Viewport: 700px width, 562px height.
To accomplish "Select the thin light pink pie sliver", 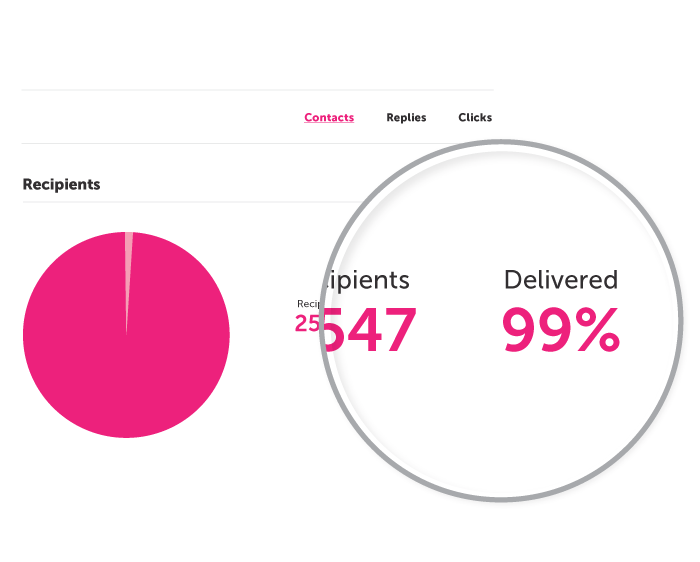I will 128,268.
